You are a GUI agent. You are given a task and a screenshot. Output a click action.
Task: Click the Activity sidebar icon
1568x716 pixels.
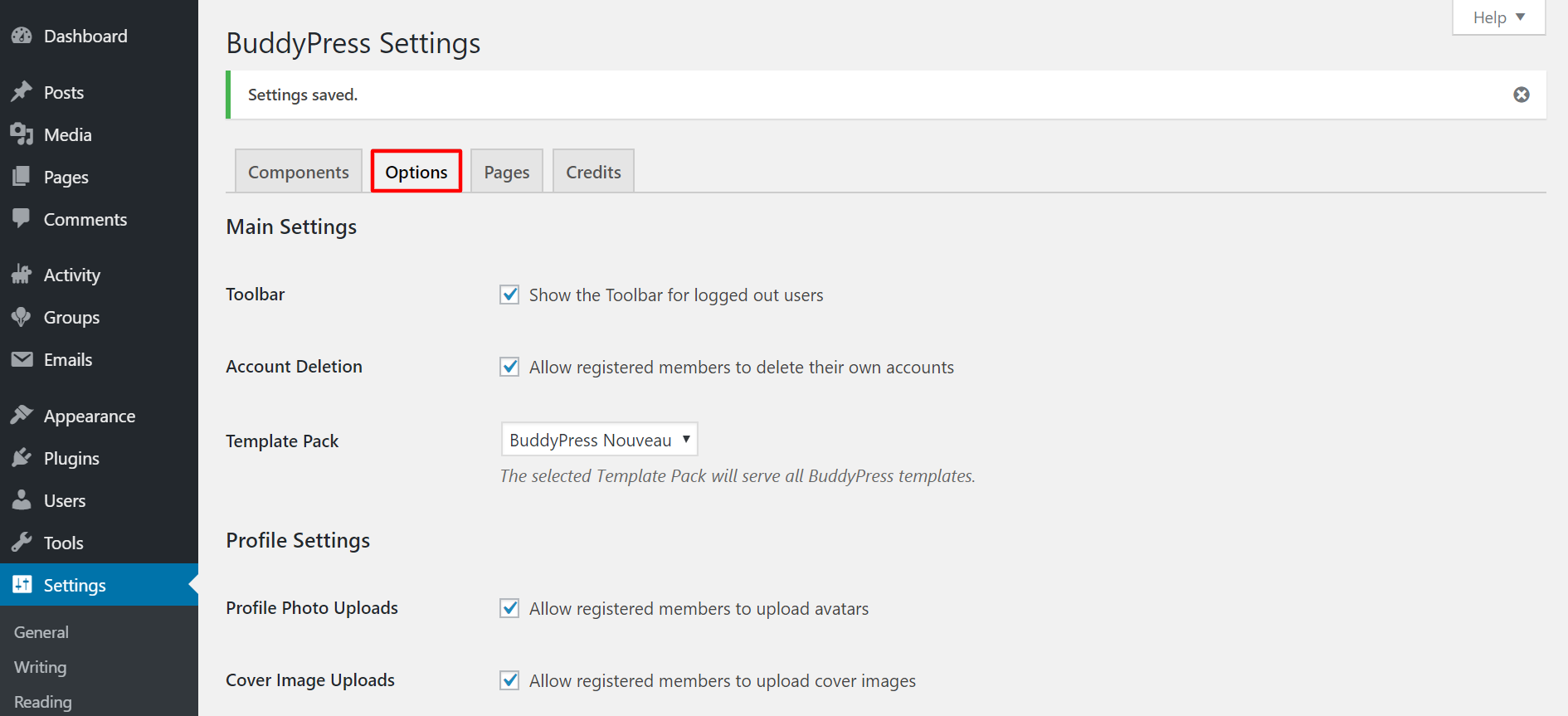(x=22, y=275)
